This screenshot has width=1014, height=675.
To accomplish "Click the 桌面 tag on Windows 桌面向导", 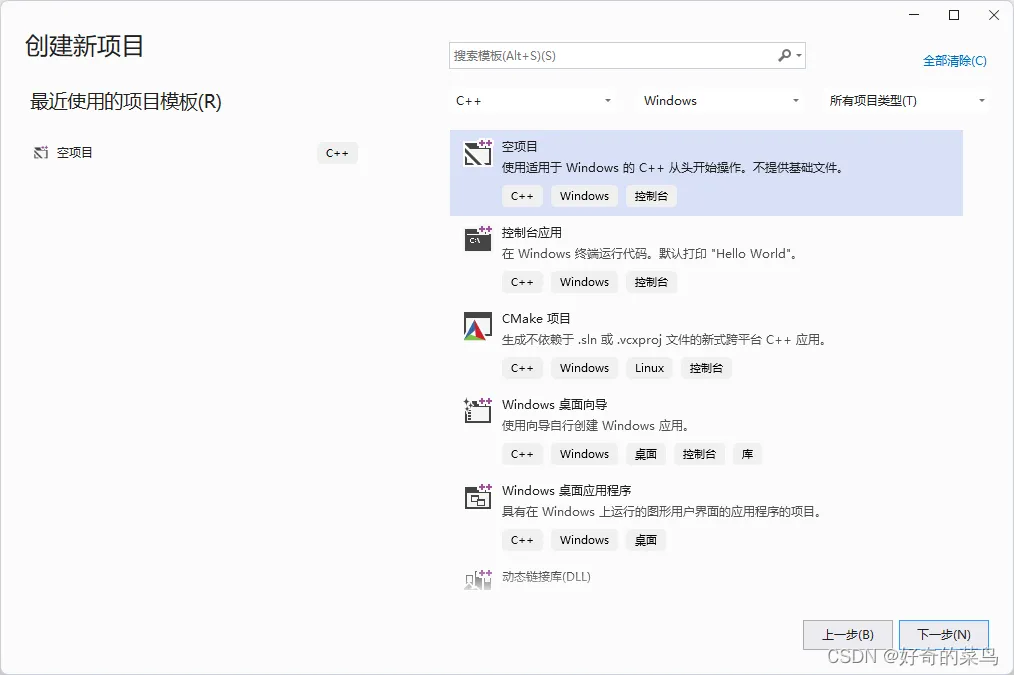I will pyautogui.click(x=645, y=454).
